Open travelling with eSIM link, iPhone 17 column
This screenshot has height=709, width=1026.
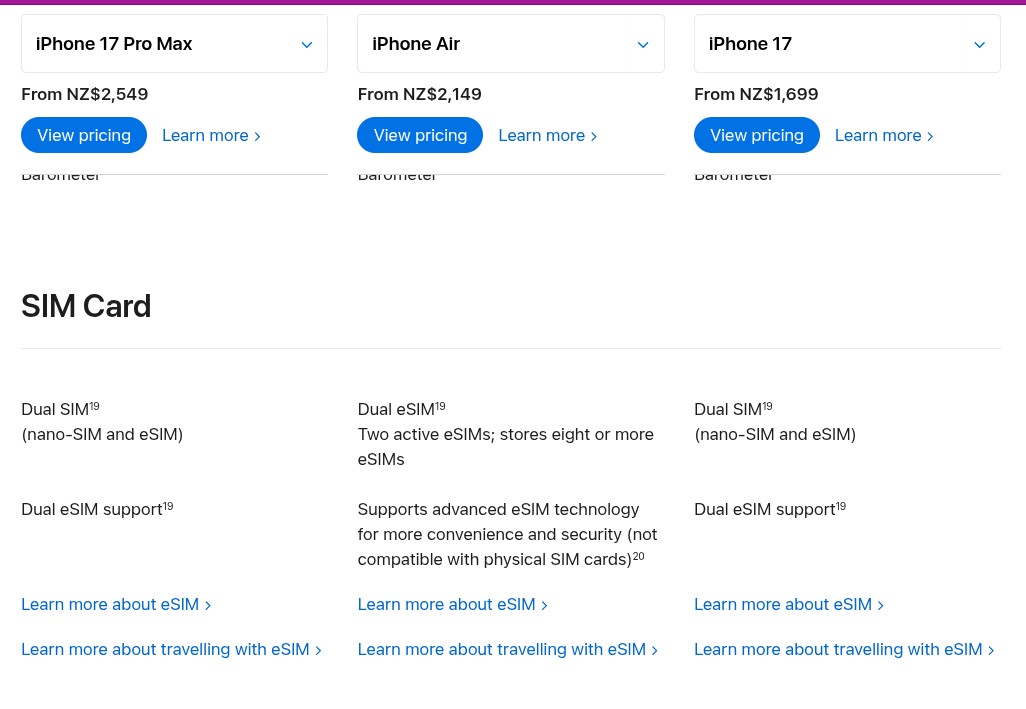[843, 649]
